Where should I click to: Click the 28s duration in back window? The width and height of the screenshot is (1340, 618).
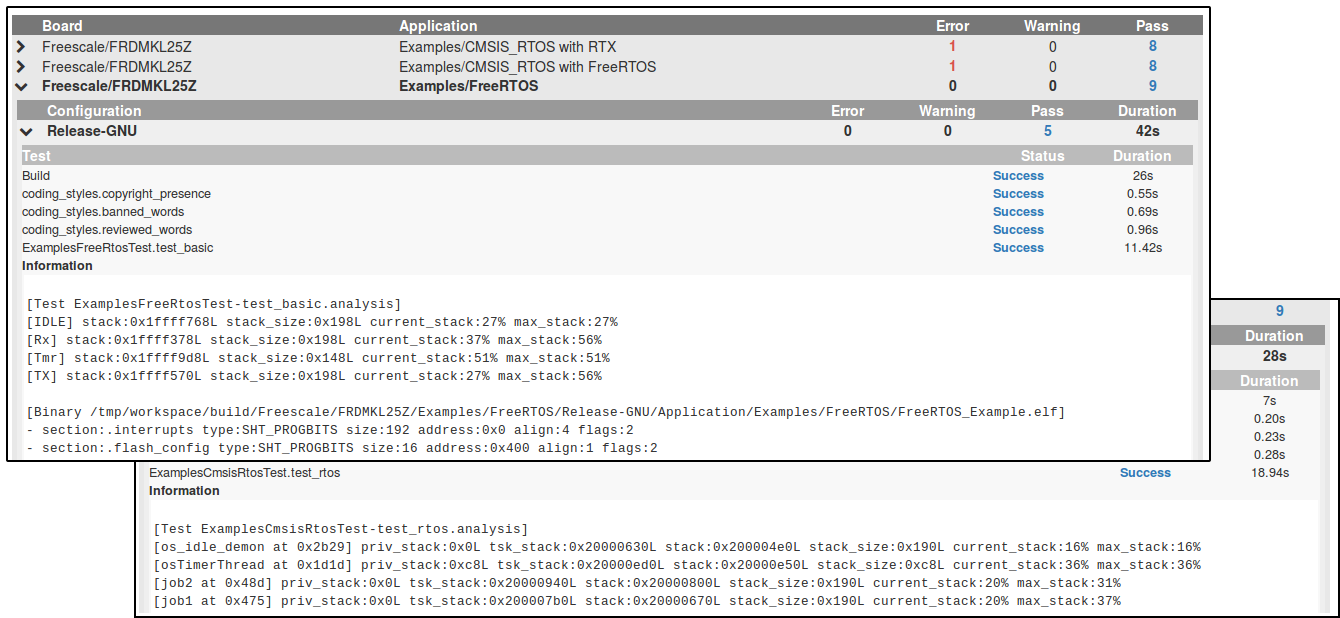click(1274, 356)
